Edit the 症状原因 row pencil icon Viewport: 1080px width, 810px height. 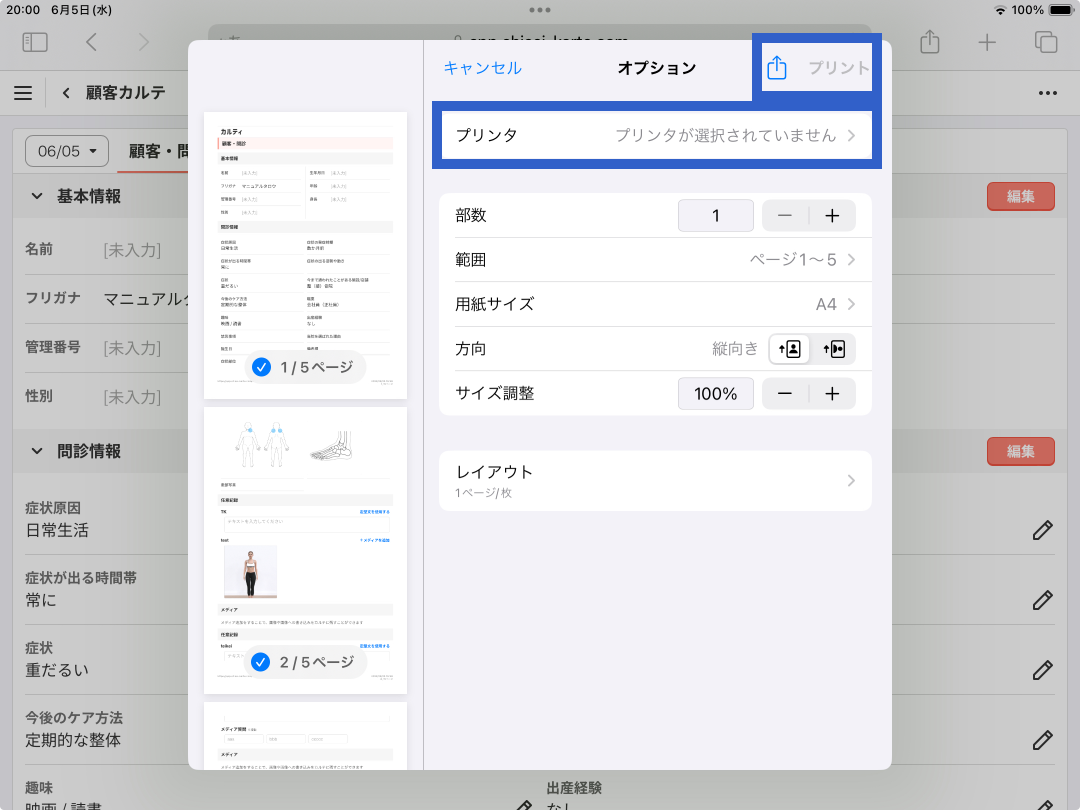coord(1042,530)
